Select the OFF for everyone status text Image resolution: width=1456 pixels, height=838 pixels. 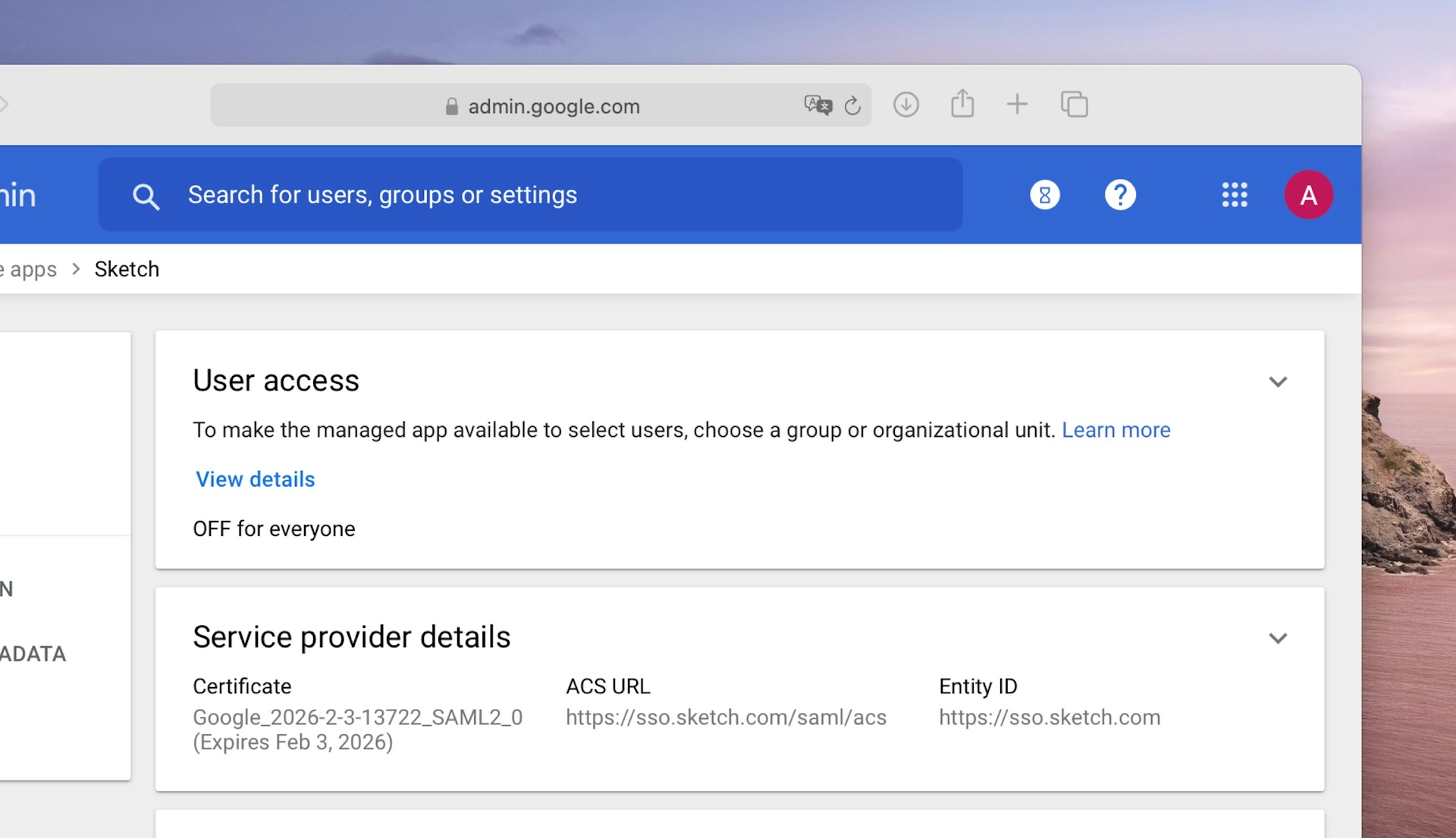(x=274, y=529)
